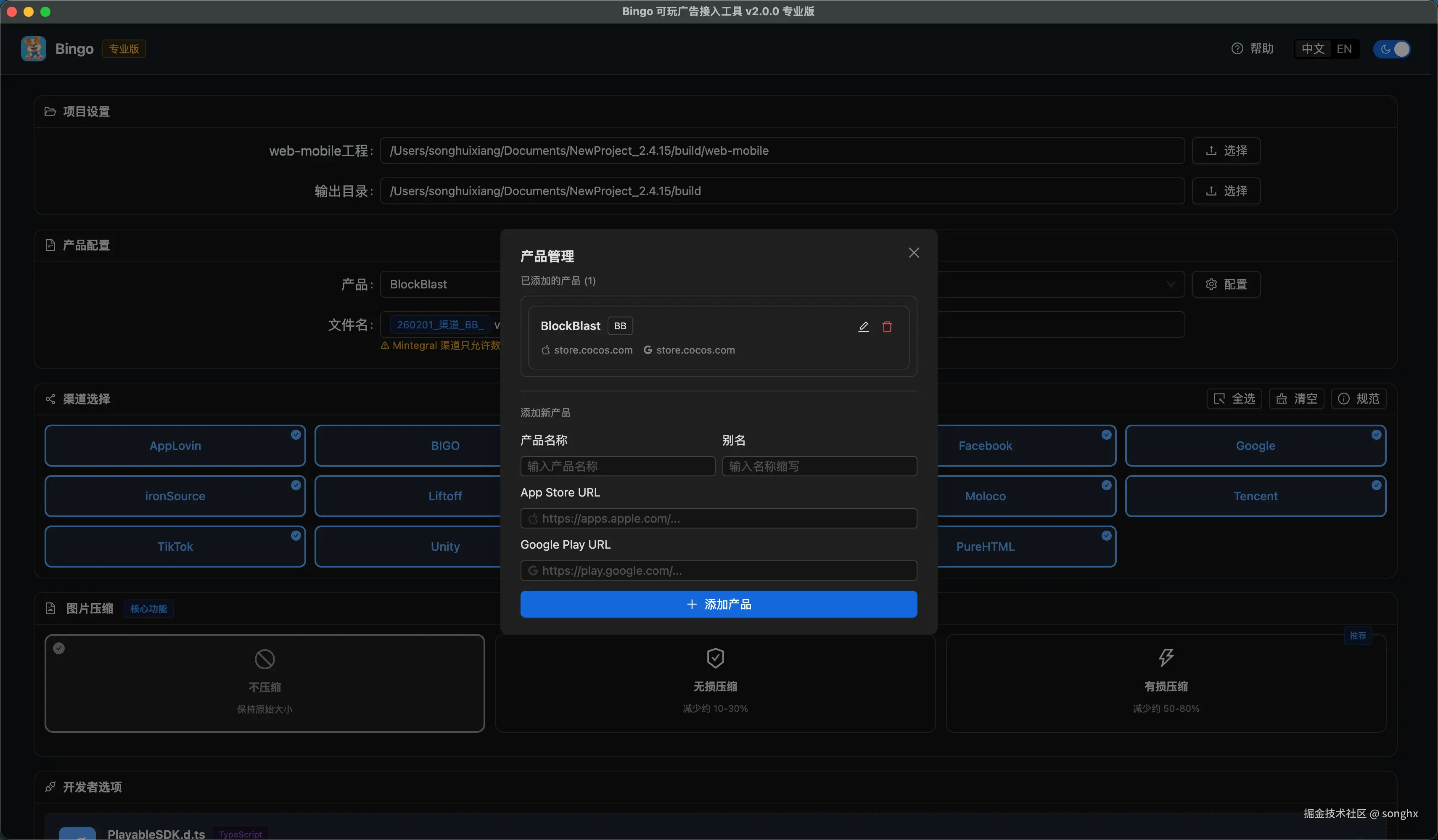Focus the Google Play URL field
Viewport: 1438px width, 840px height.
point(719,571)
